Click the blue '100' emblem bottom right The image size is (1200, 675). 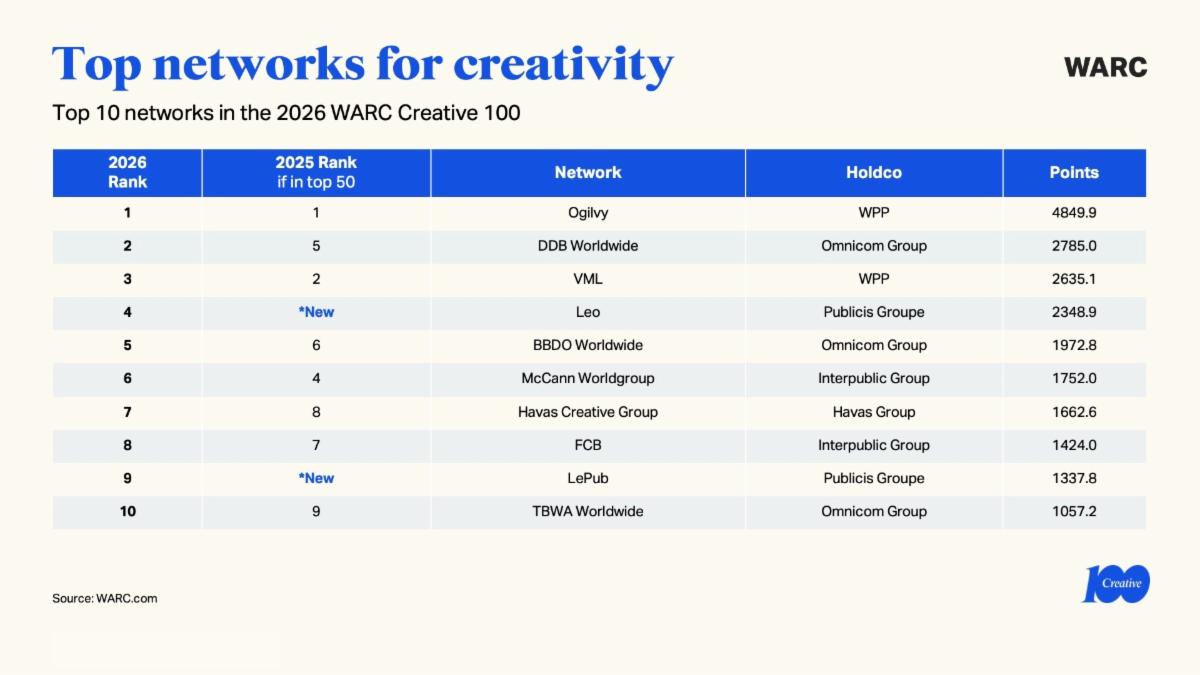(1119, 583)
